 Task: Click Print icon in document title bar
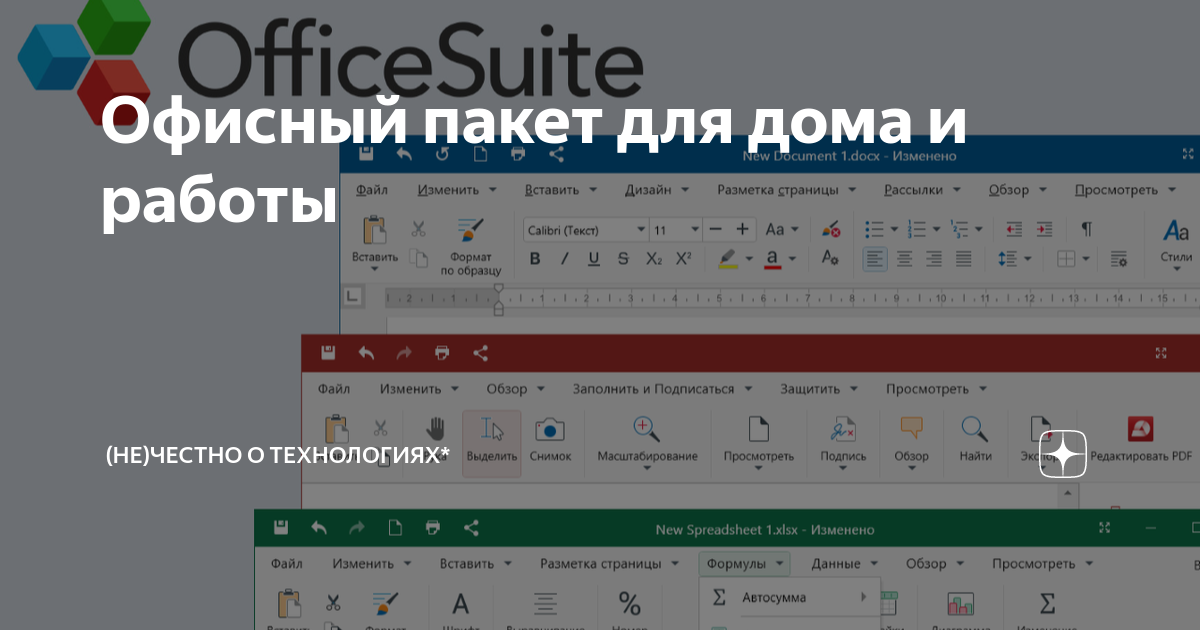pyautogui.click(x=518, y=154)
